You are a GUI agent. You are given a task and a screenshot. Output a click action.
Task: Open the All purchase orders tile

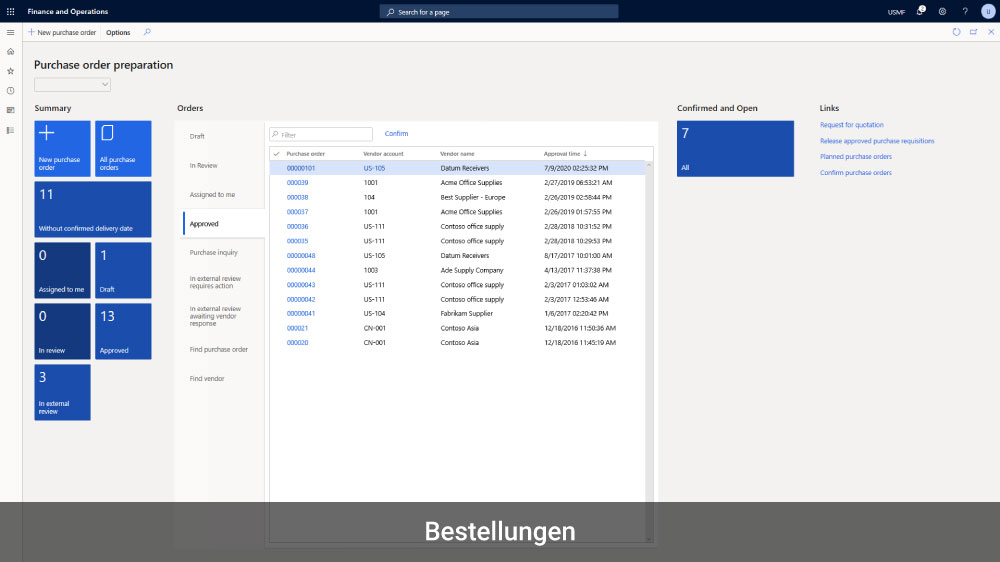(x=123, y=149)
